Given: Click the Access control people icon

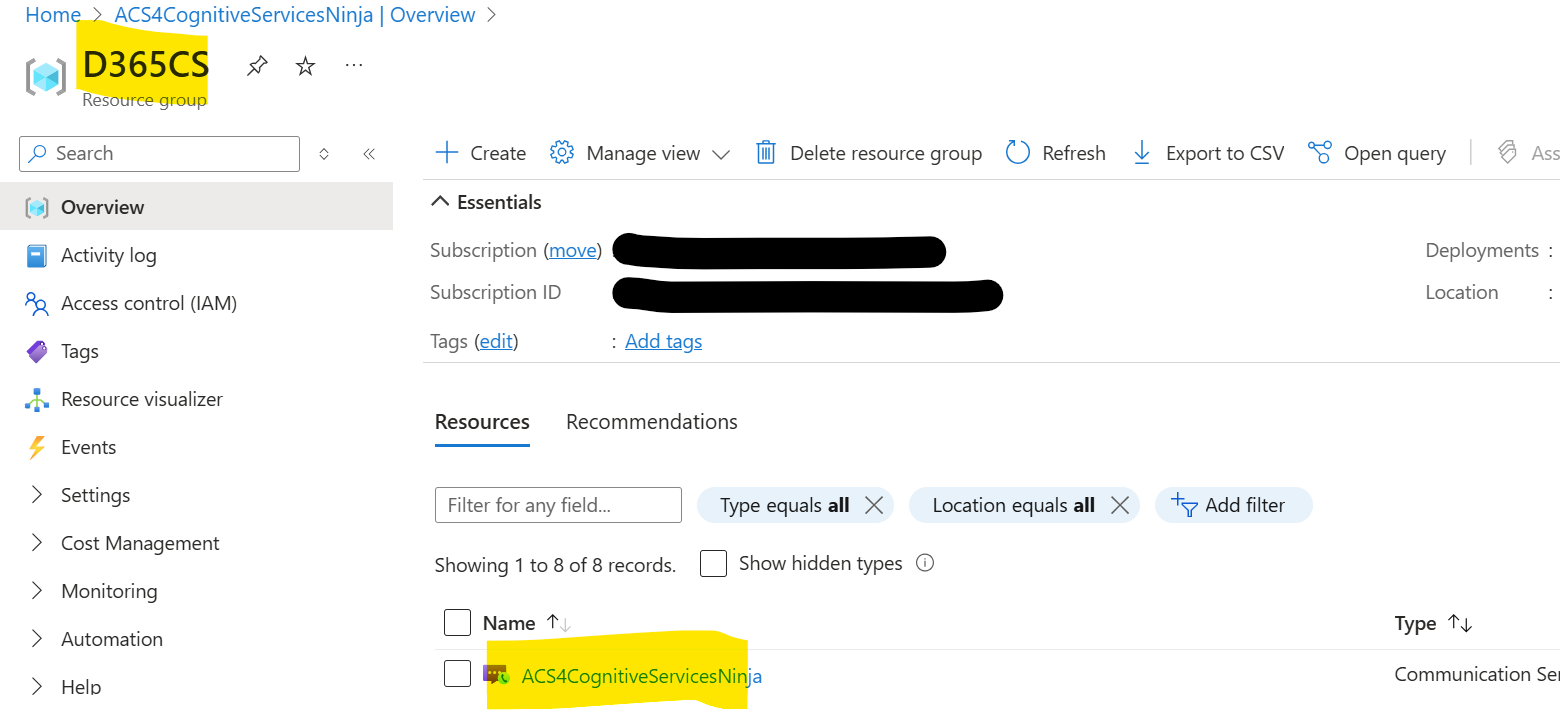Looking at the screenshot, I should 37,304.
